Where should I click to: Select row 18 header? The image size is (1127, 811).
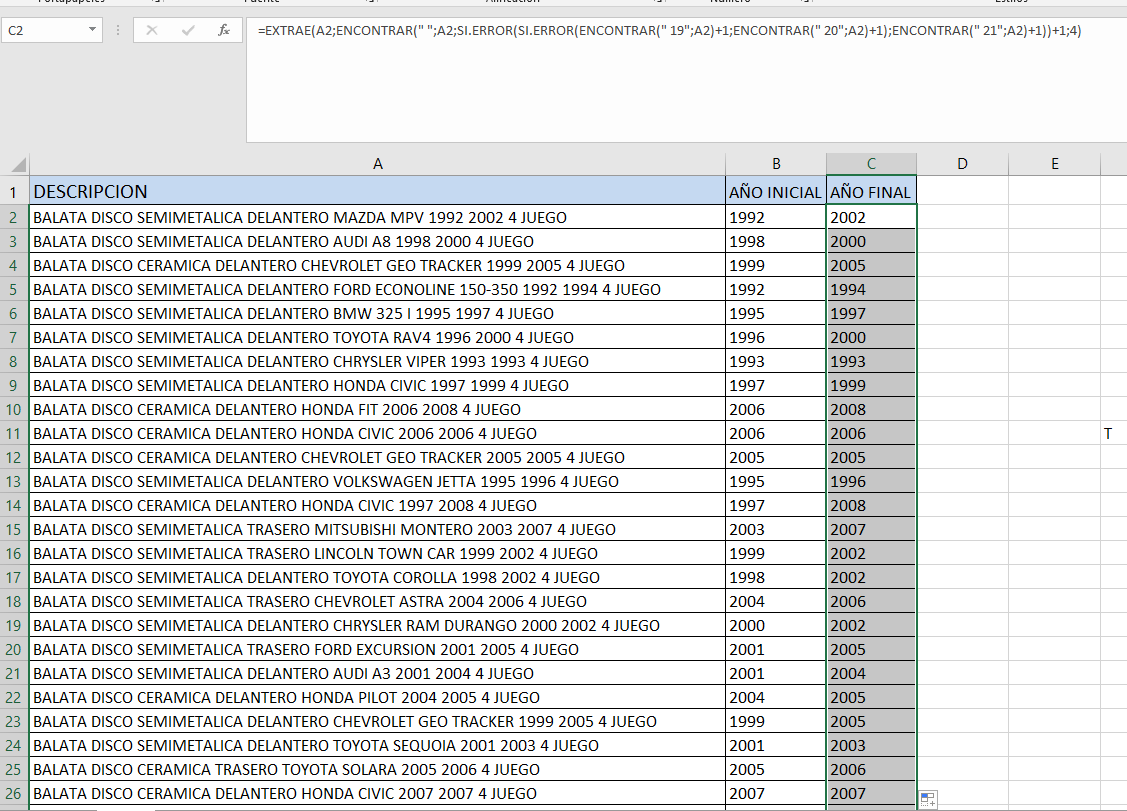pos(14,601)
